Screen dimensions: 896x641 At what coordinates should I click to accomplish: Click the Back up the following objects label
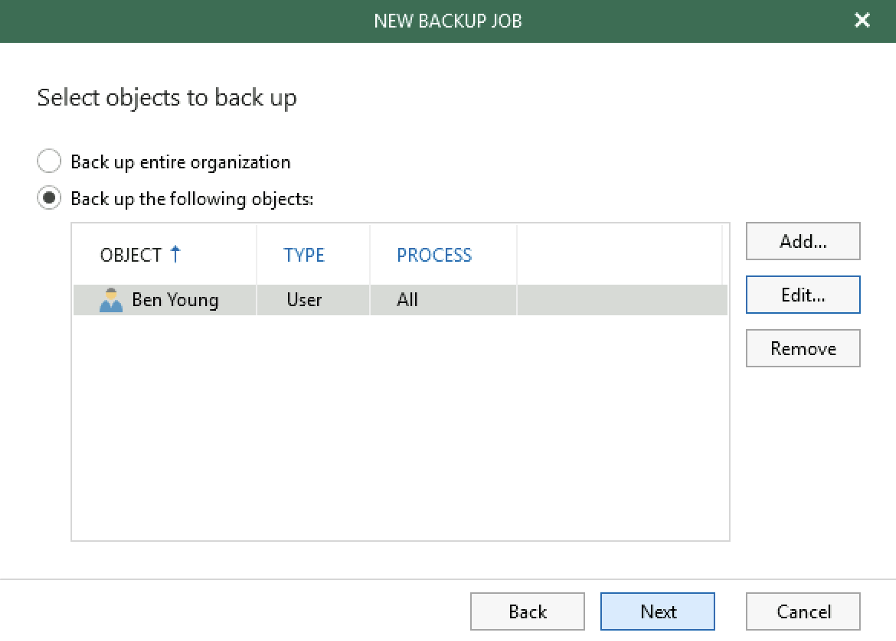pyautogui.click(x=192, y=199)
